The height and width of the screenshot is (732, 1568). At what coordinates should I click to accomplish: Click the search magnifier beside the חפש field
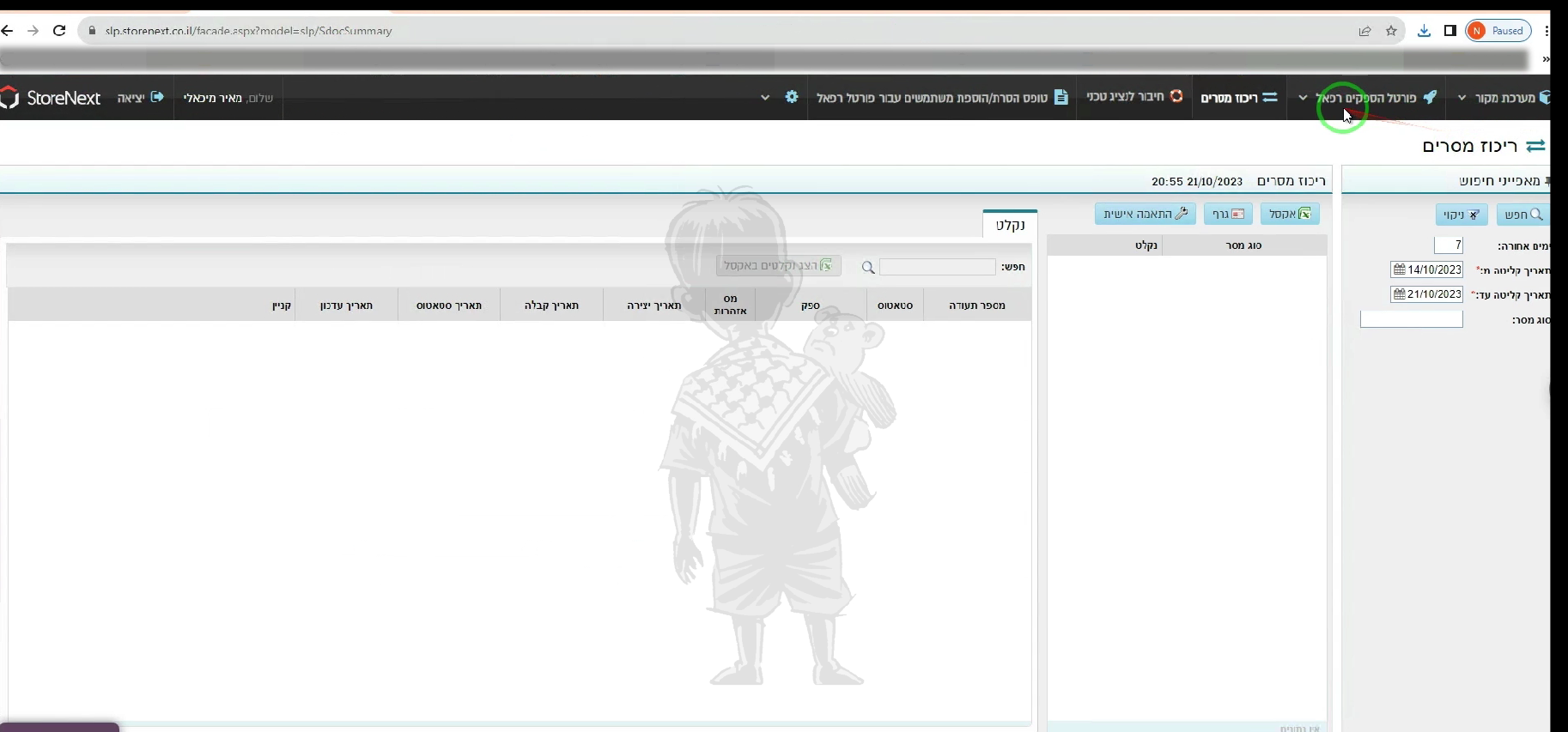(868, 268)
